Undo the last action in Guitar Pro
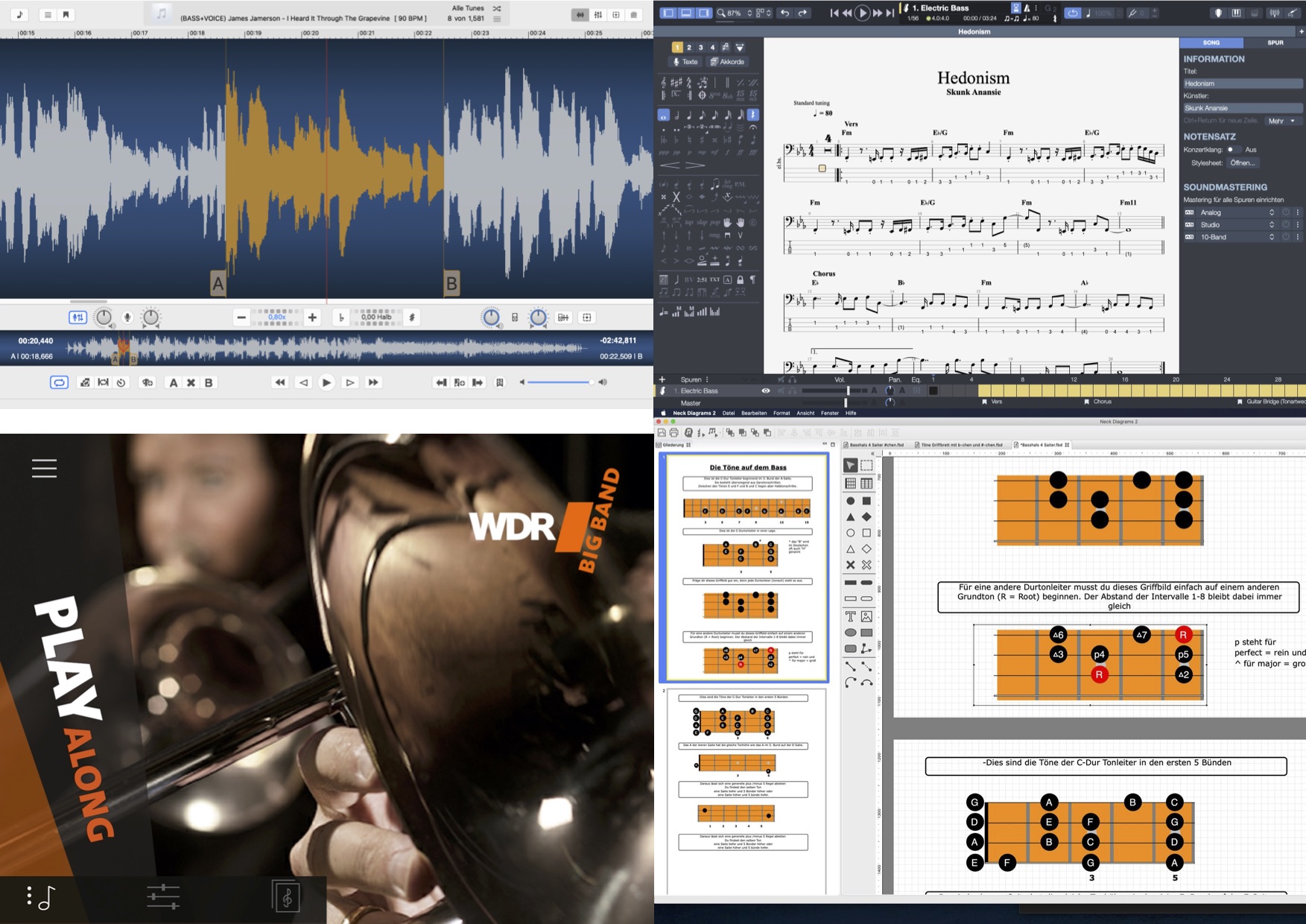 point(784,13)
